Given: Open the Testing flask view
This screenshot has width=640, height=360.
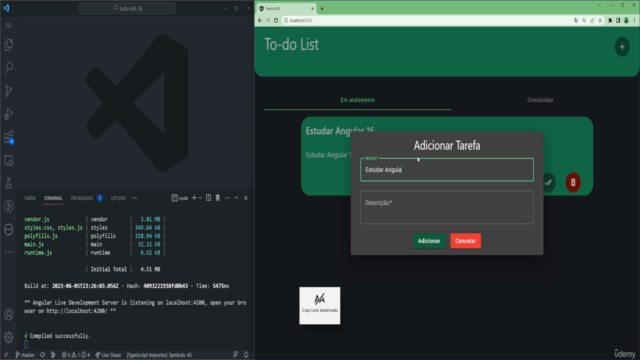Looking at the screenshot, I should [9, 183].
